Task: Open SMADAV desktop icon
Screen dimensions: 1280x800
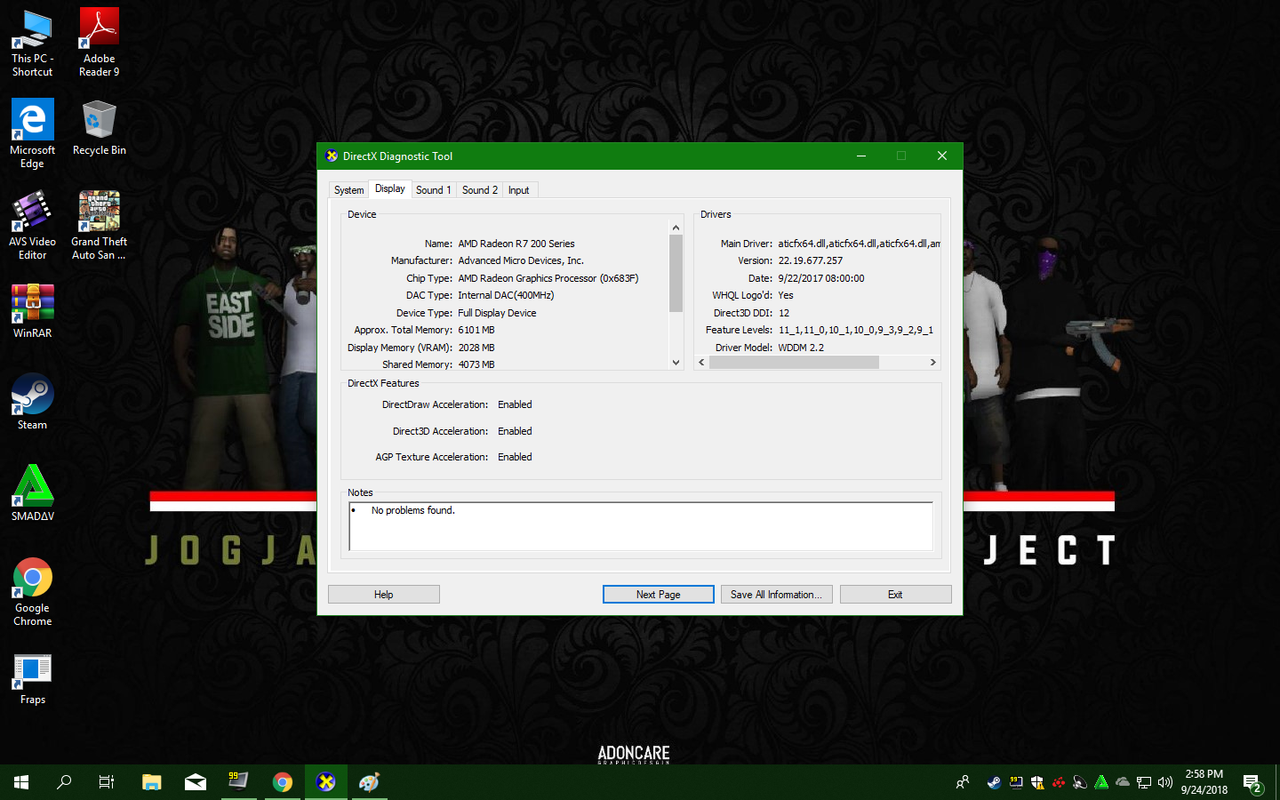Action: click(32, 493)
